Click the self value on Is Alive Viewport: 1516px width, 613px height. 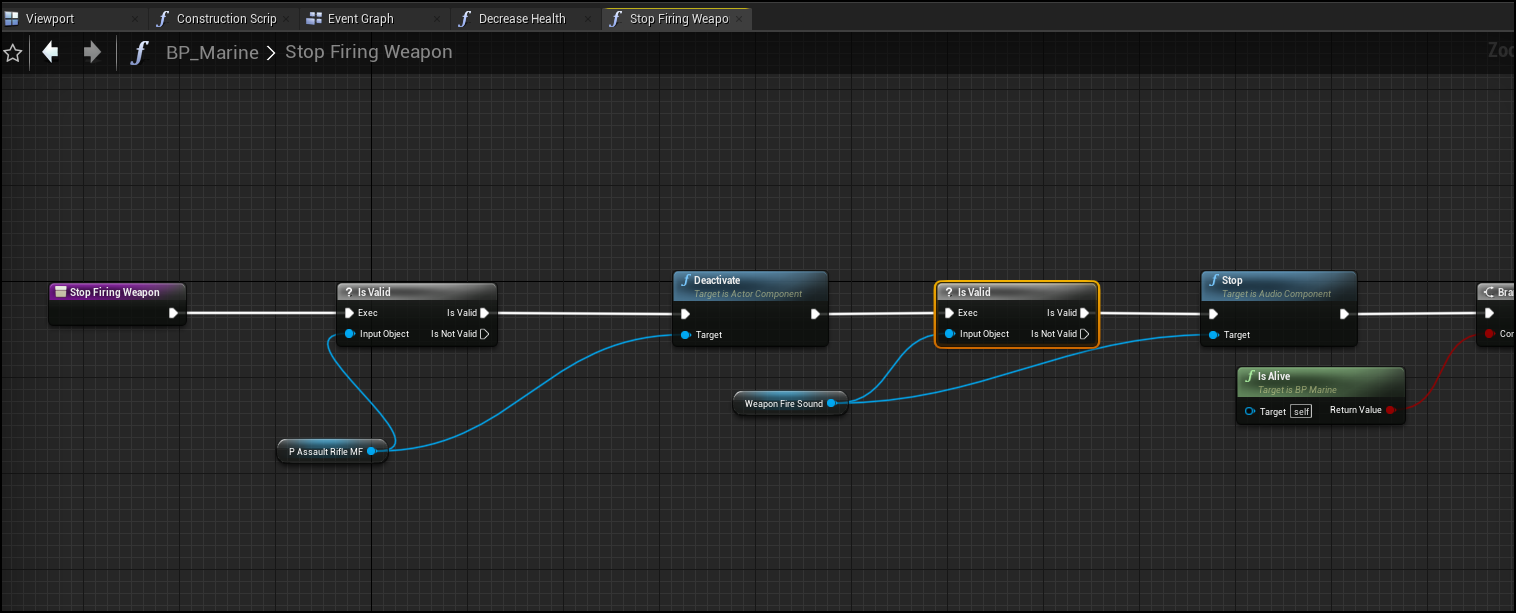coord(1301,411)
